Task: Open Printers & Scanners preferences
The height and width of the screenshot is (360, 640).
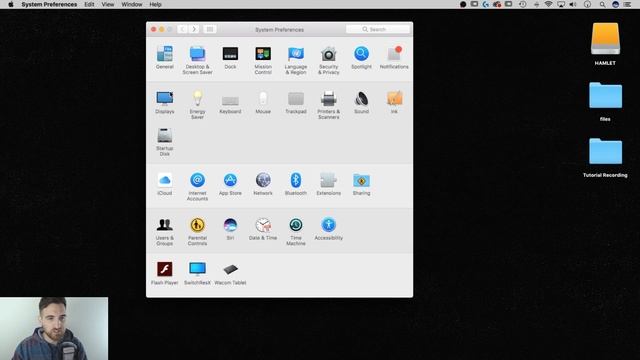Action: (x=329, y=105)
